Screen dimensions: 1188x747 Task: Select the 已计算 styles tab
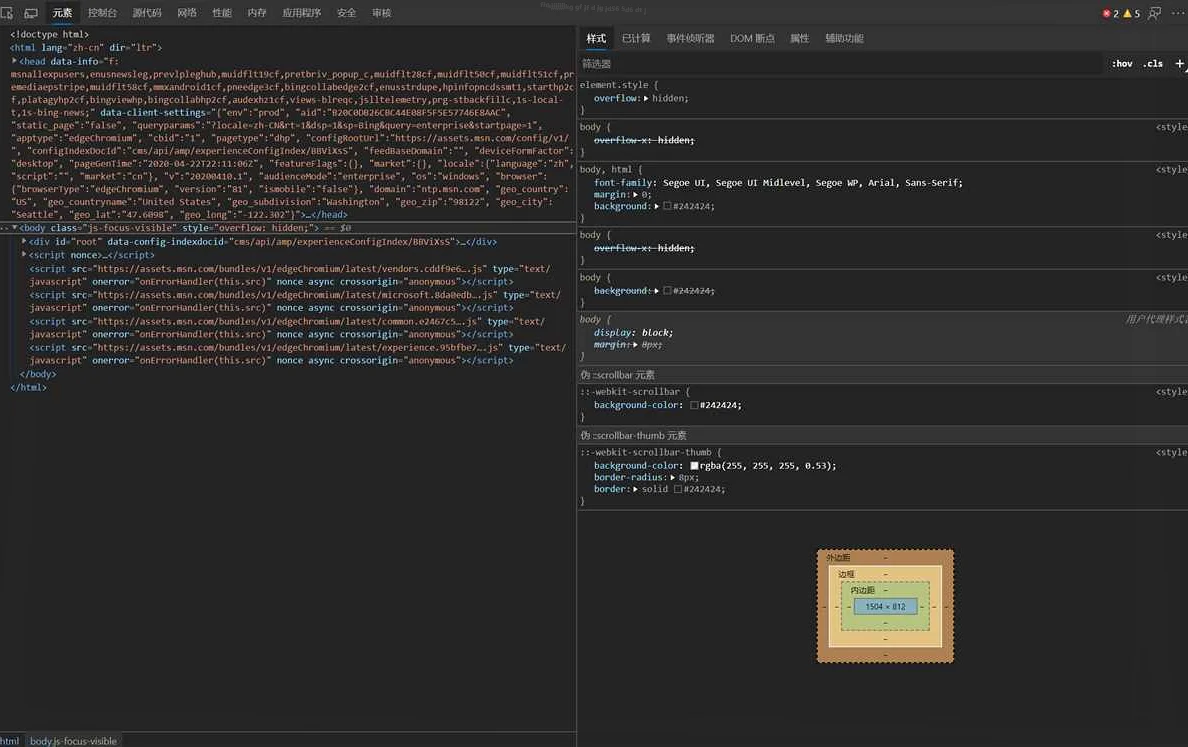(636, 38)
